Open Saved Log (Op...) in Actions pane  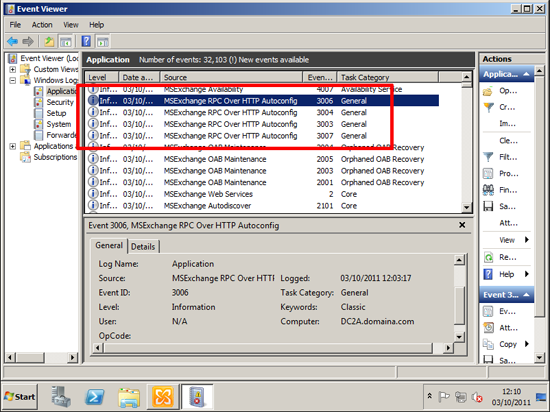499,91
